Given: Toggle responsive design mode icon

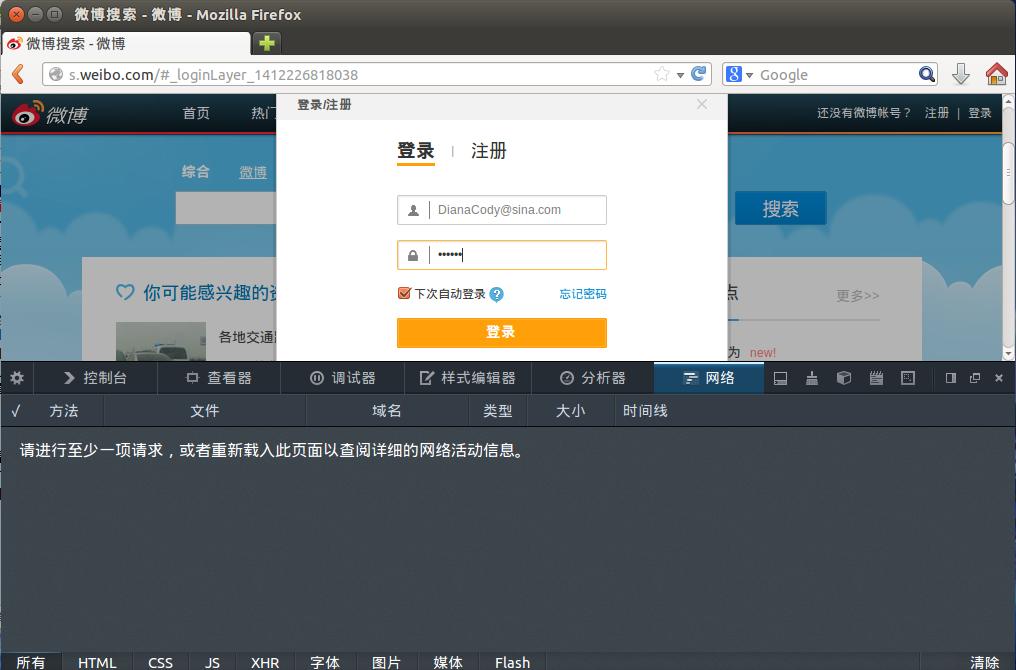Looking at the screenshot, I should 908,378.
